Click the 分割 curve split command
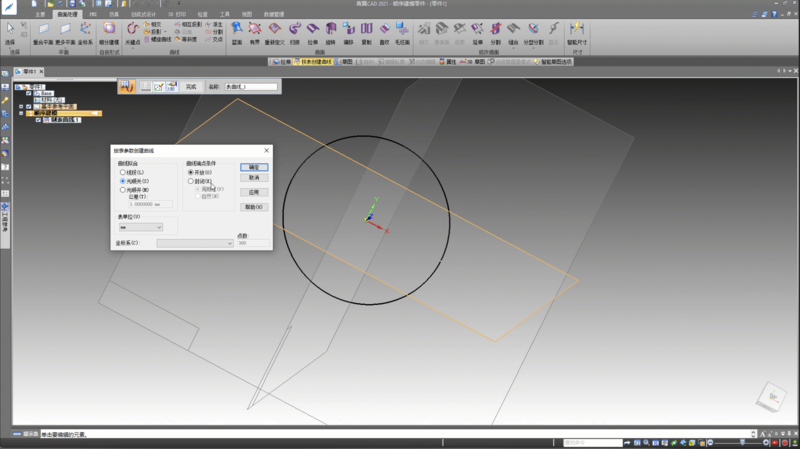800x449 pixels. pyautogui.click(x=214, y=32)
